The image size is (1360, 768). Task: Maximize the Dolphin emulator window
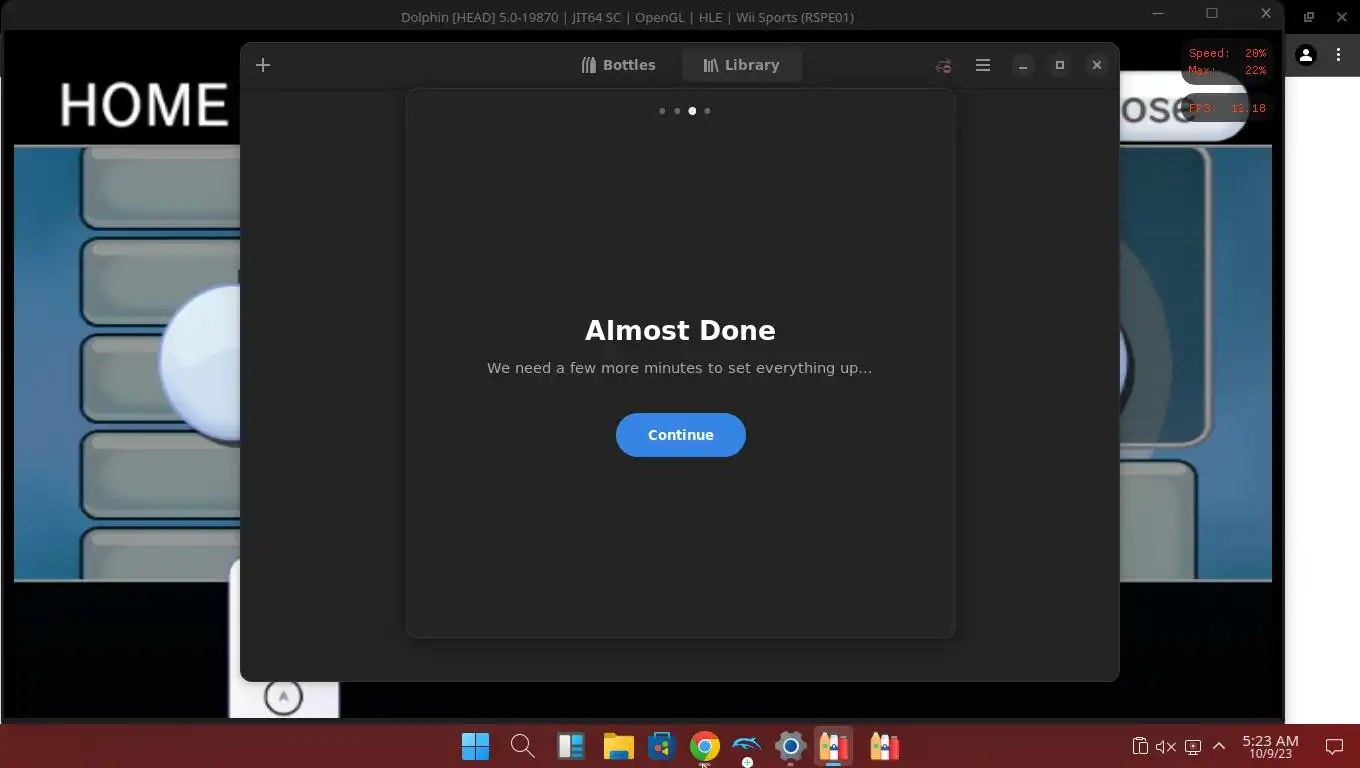(x=1212, y=14)
